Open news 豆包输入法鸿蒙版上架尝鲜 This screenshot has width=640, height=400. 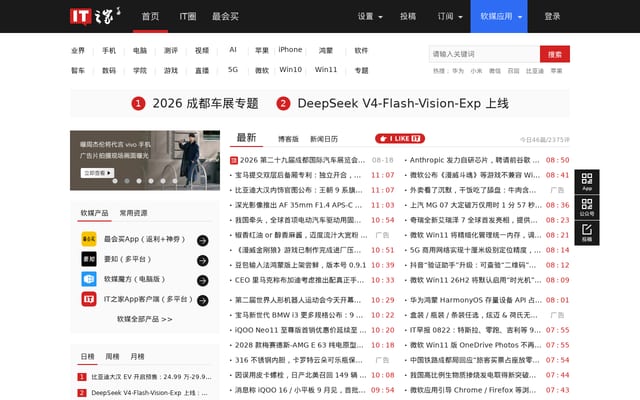pyautogui.click(x=300, y=265)
